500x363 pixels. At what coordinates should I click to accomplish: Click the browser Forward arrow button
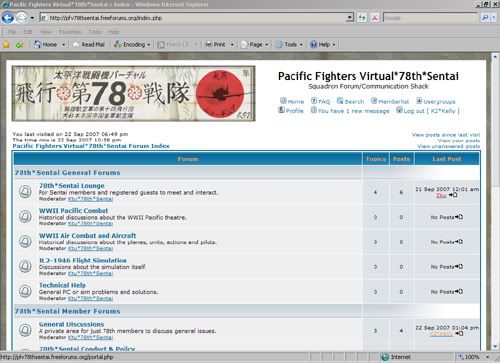point(21,17)
